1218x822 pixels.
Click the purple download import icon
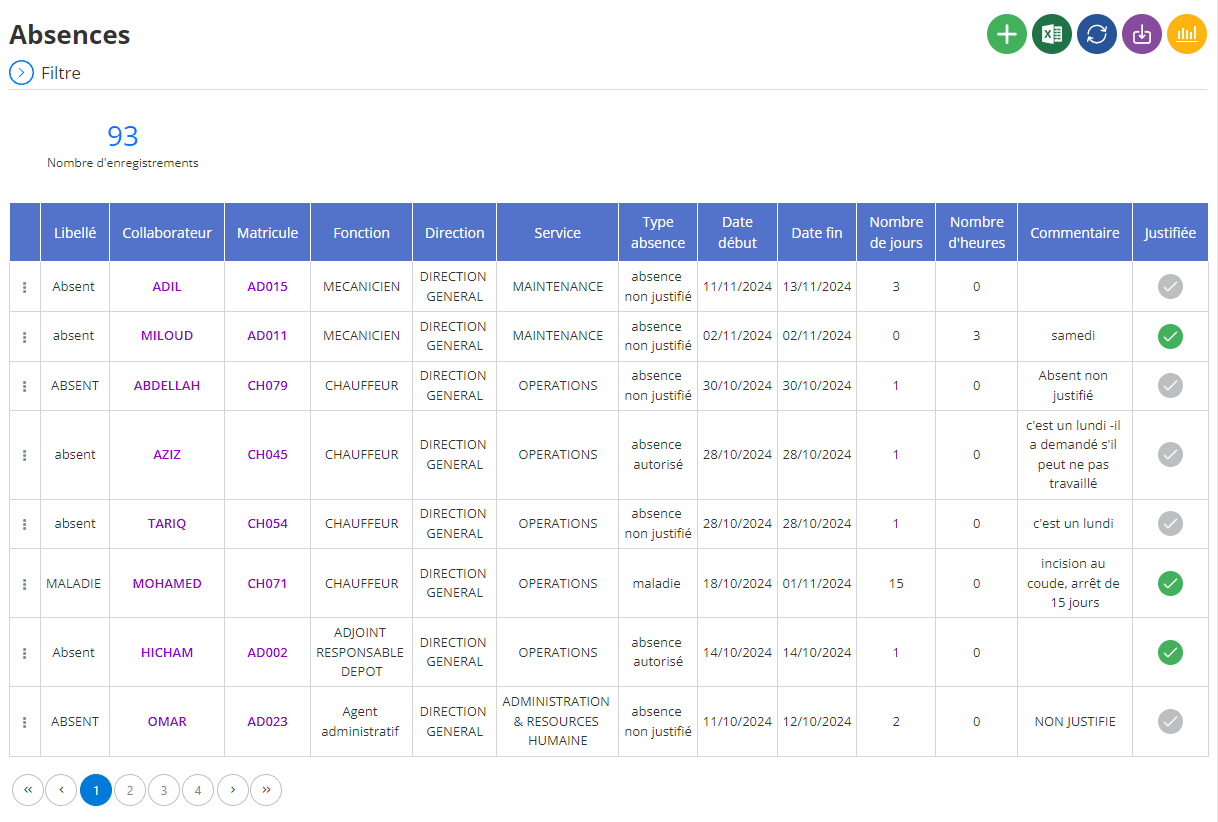[1142, 34]
